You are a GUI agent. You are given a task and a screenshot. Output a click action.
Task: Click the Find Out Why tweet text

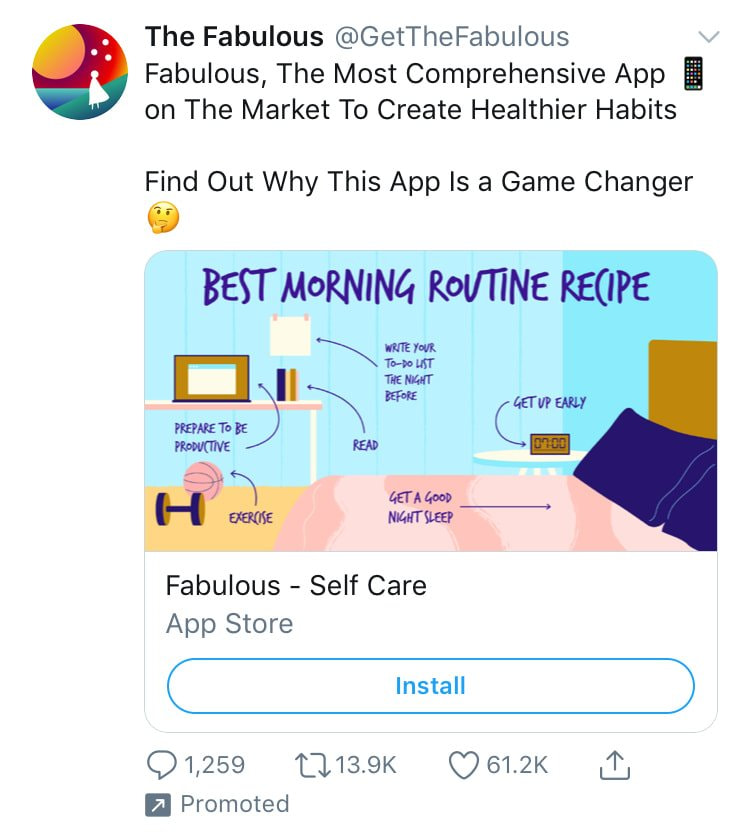click(x=419, y=182)
